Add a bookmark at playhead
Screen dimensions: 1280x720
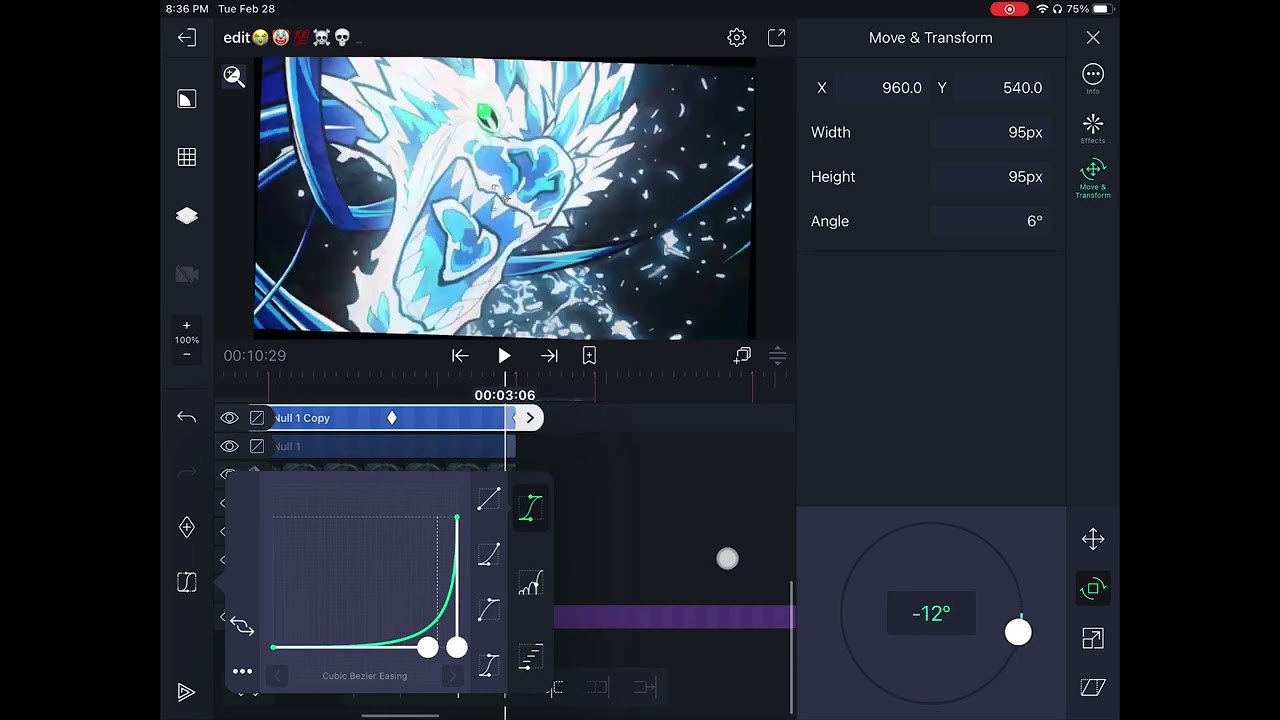point(589,355)
